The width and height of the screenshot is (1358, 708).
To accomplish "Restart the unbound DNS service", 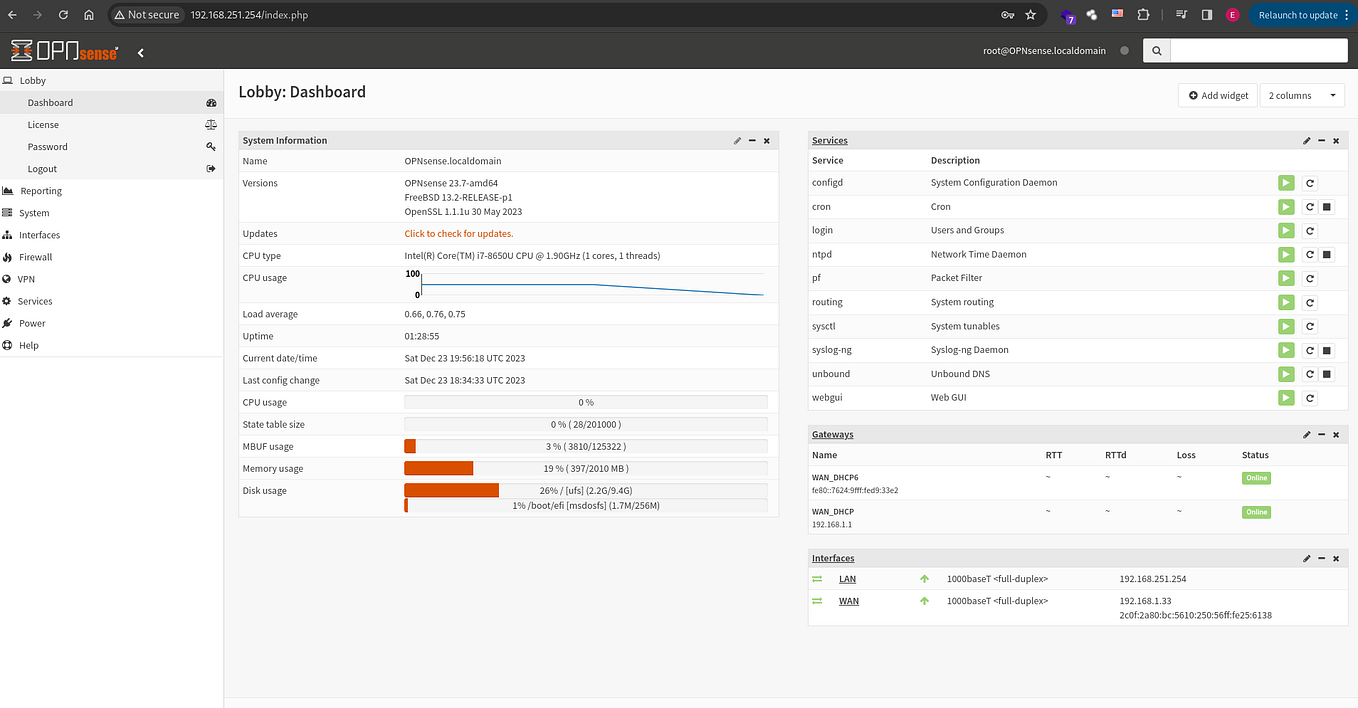I will point(1310,375).
